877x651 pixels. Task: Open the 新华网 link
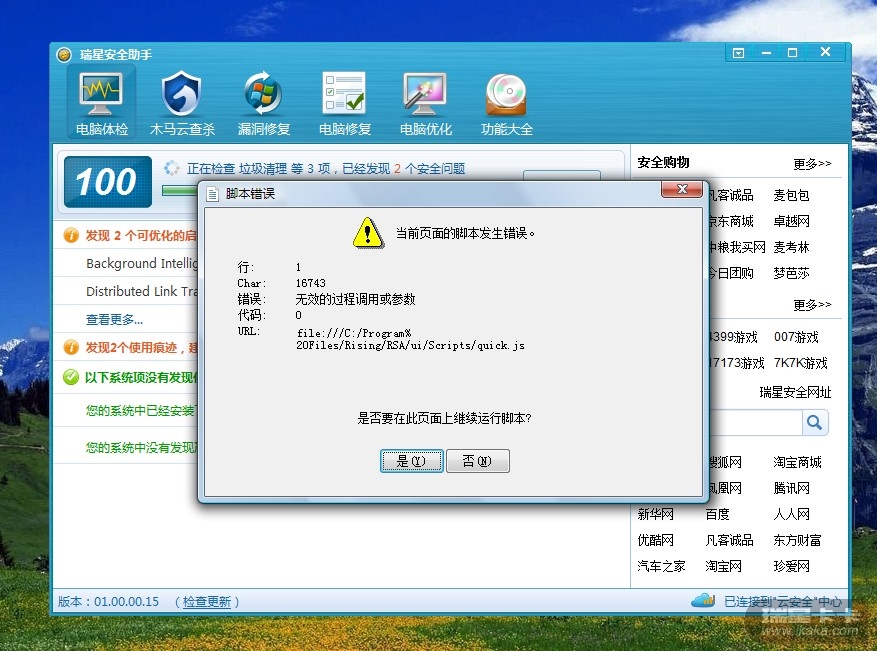pos(656,514)
